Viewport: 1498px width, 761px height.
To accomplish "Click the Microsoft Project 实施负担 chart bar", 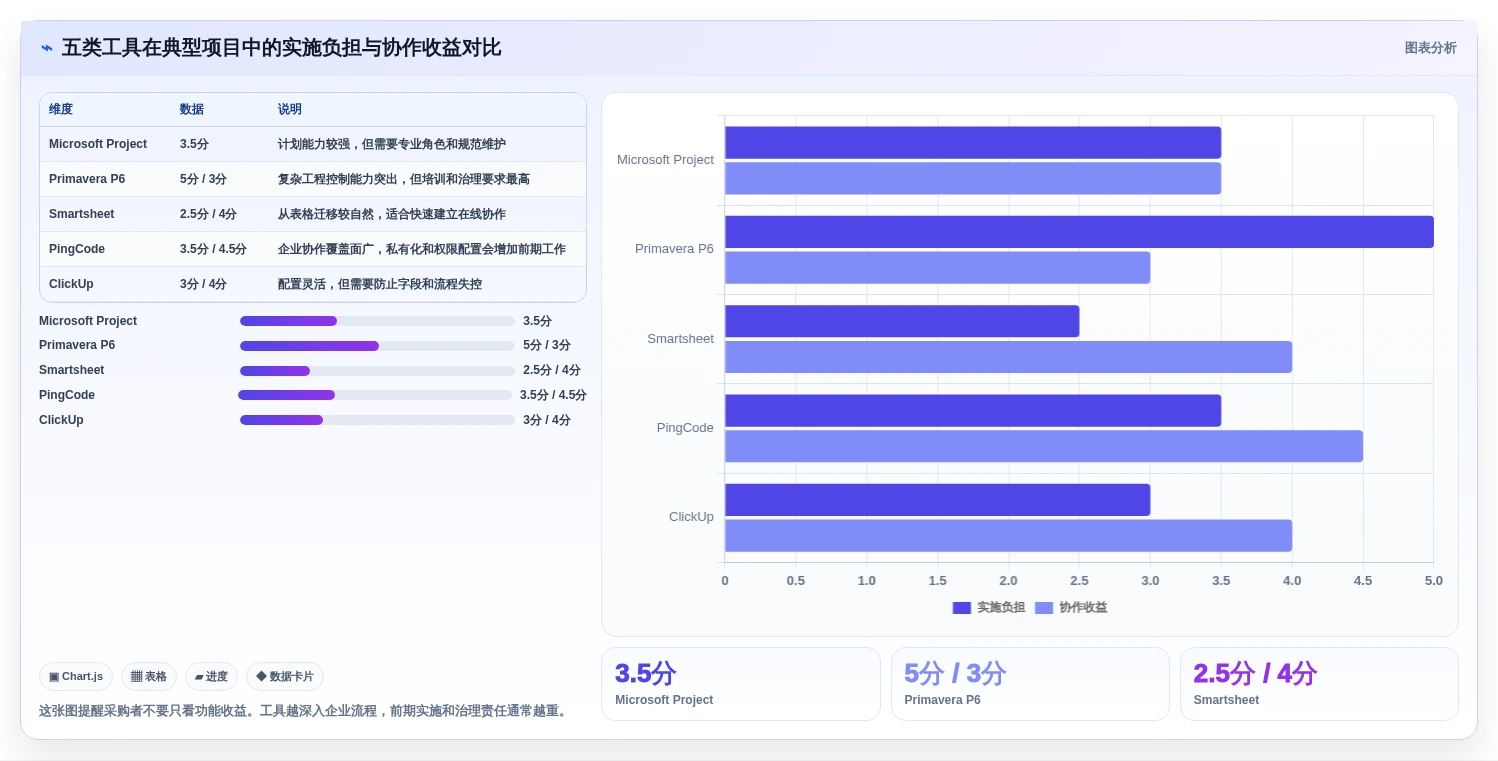I will point(973,142).
